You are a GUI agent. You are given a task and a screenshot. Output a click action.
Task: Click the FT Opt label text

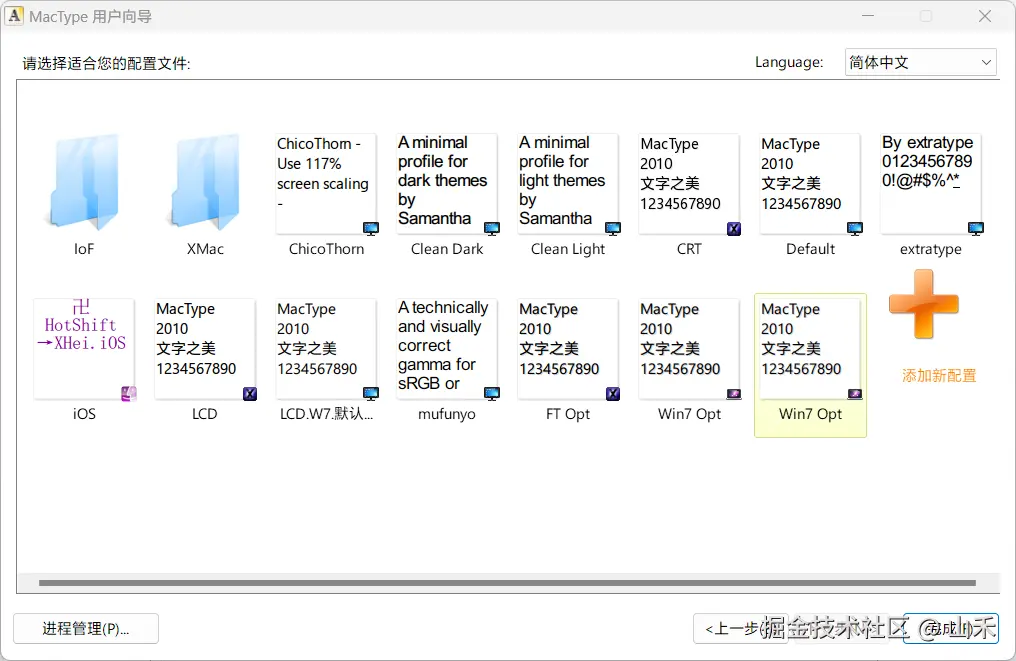click(x=568, y=414)
